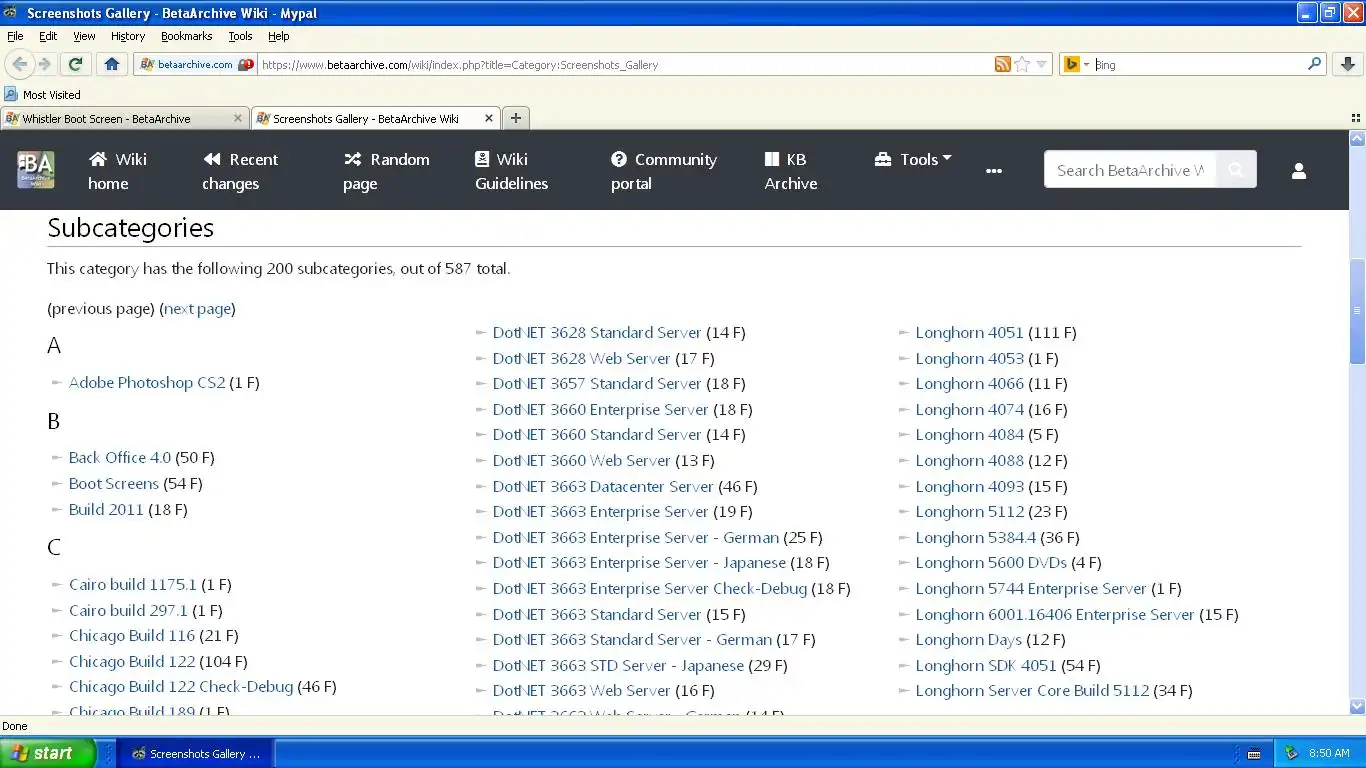The width and height of the screenshot is (1366, 768).
Task: Bookmark page with the star icon
Action: click(x=1022, y=64)
